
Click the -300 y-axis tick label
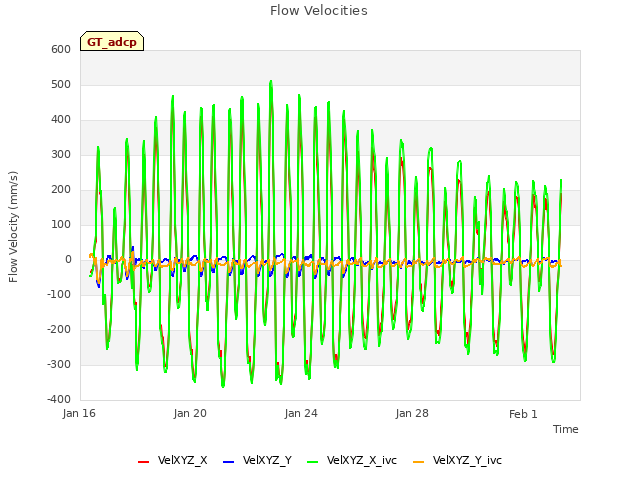(59, 364)
